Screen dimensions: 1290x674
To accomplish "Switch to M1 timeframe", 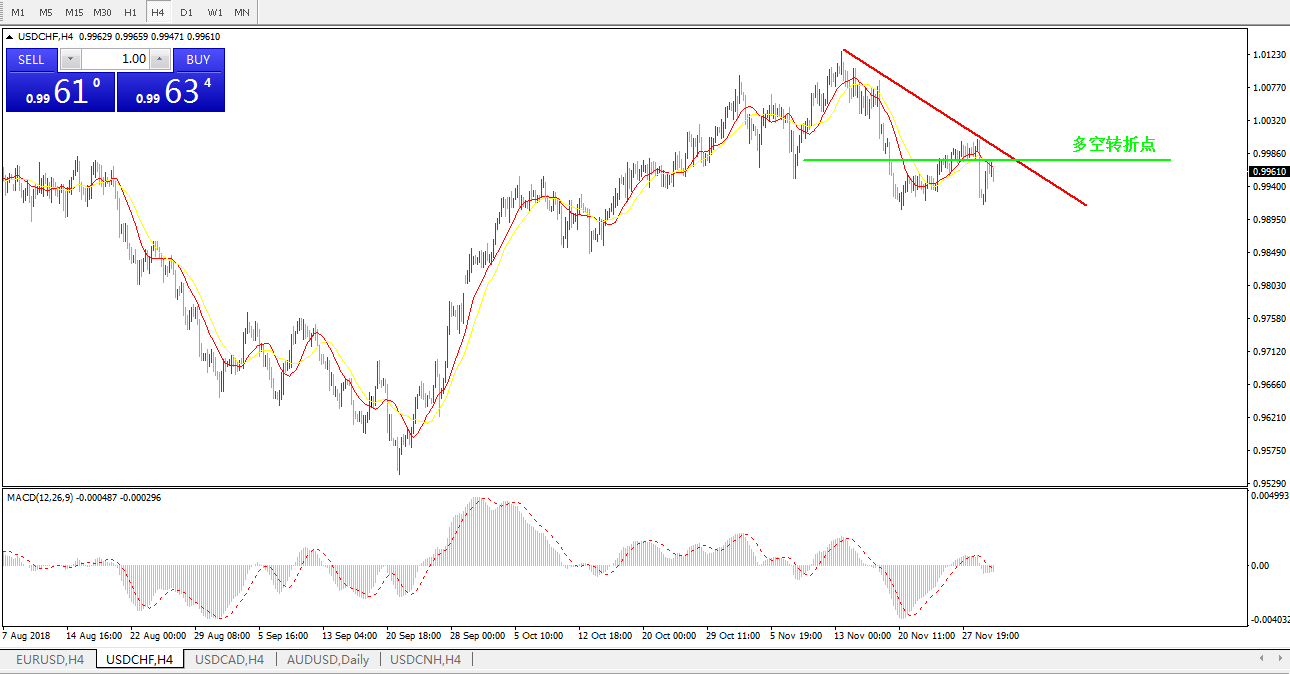I will [18, 12].
